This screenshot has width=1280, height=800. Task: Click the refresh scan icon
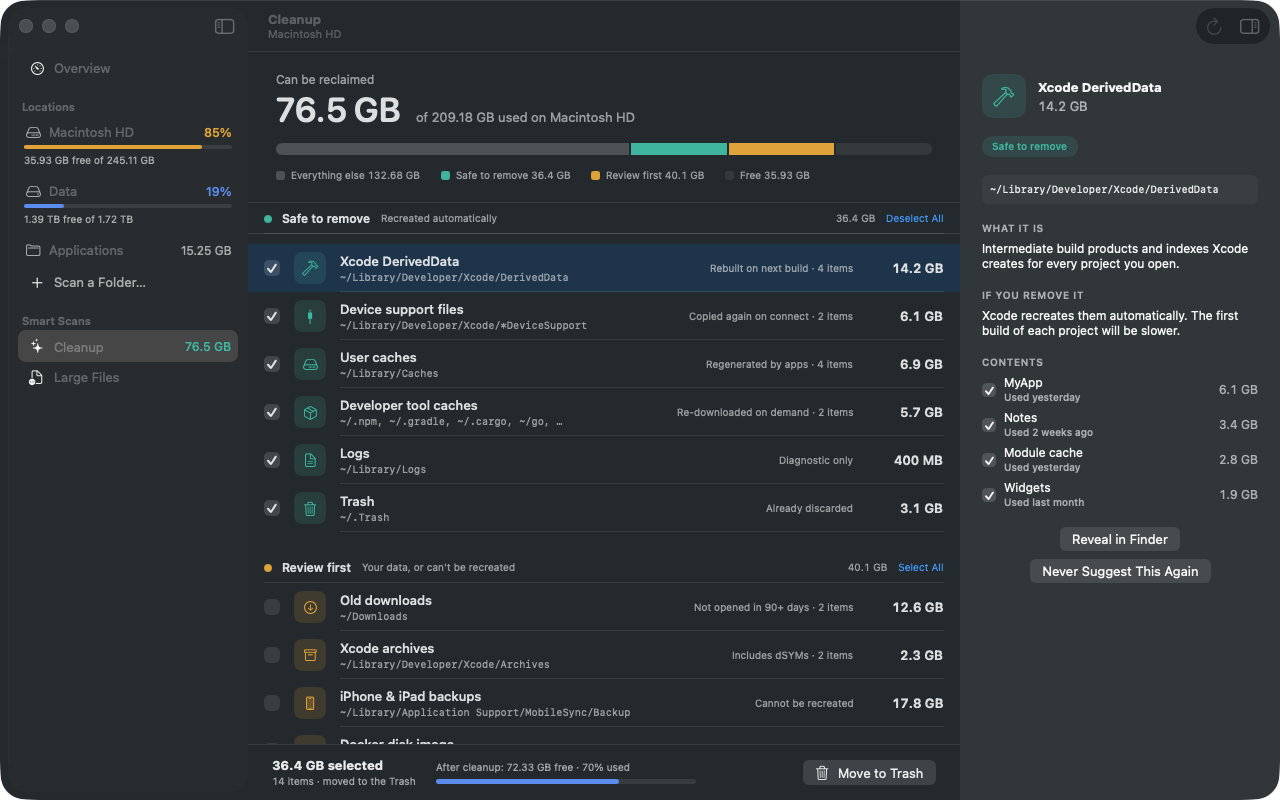tap(1214, 27)
